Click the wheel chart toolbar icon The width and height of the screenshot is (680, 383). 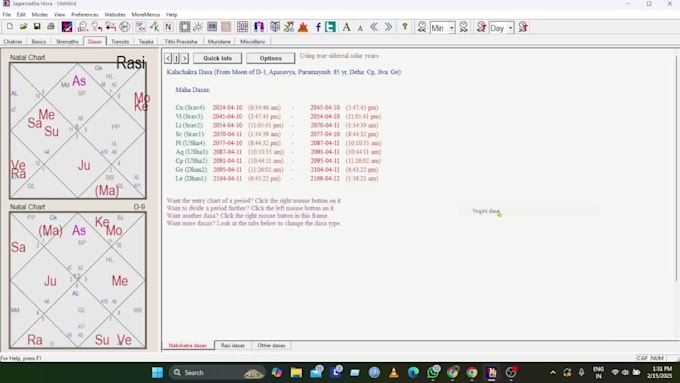pyautogui.click(x=124, y=27)
